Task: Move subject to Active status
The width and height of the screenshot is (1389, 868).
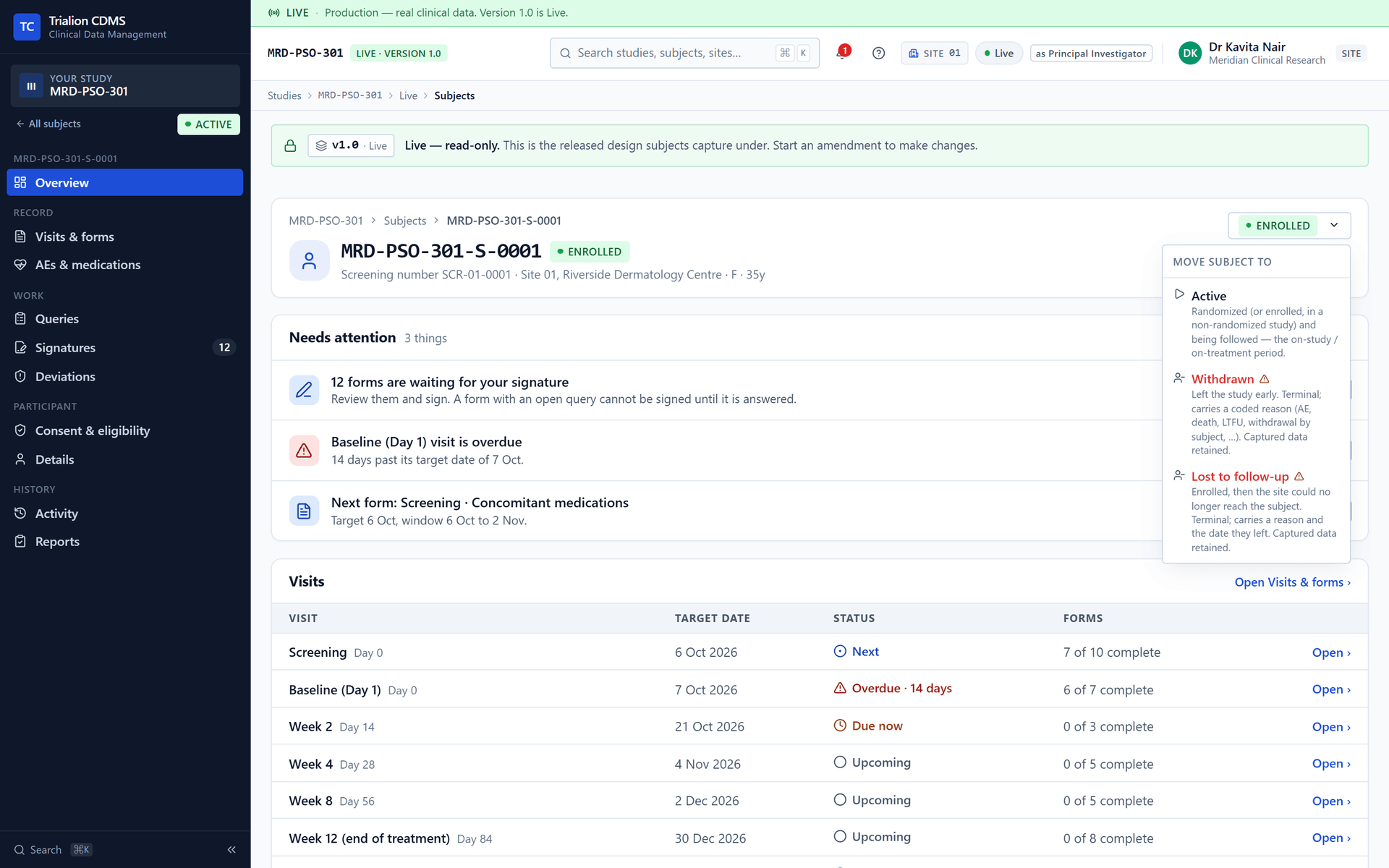Action: click(1256, 323)
